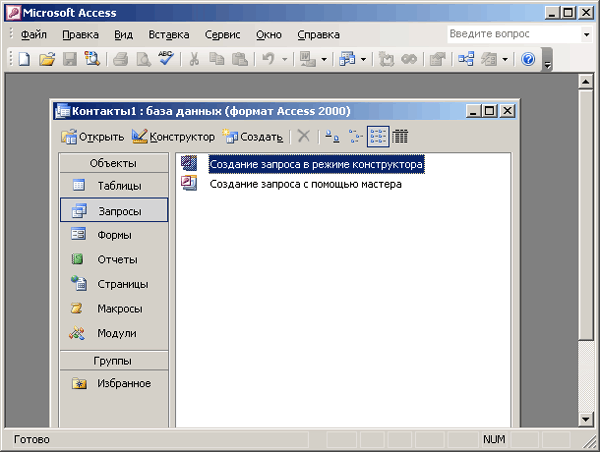Minimize the Контакты1 database window

(x=473, y=111)
